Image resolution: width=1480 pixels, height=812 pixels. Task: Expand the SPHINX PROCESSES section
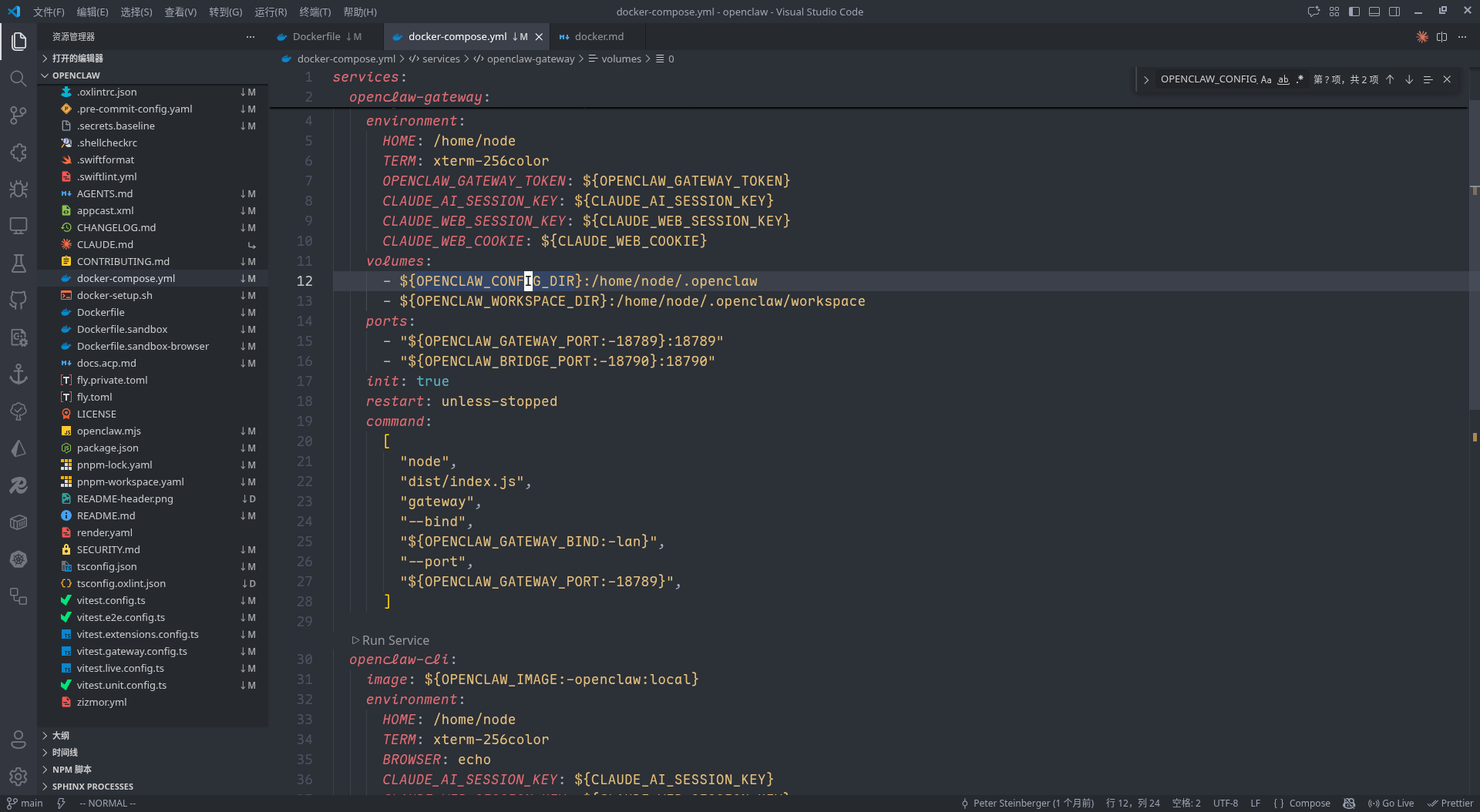pyautogui.click(x=153, y=787)
